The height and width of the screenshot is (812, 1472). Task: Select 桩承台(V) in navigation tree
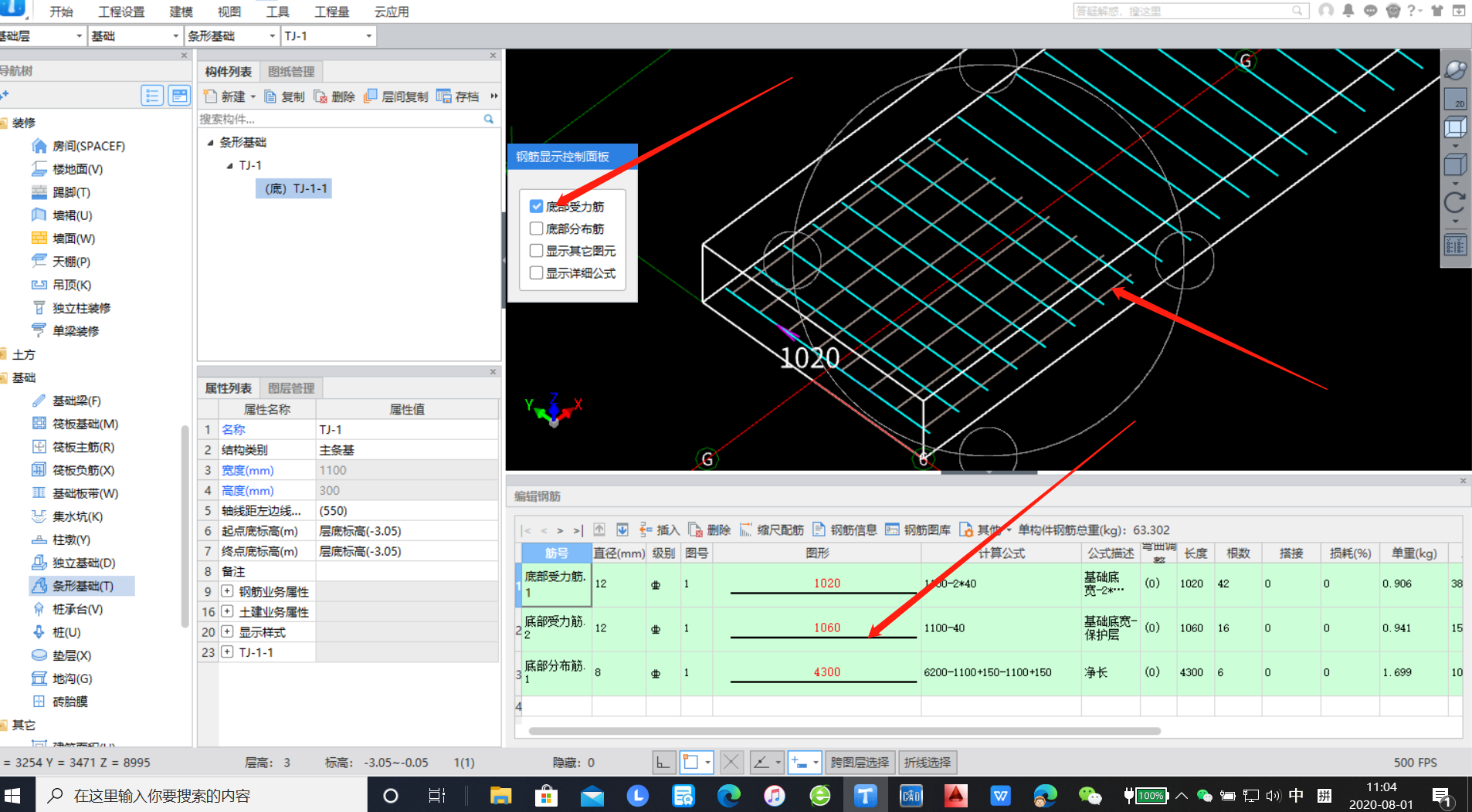(67, 609)
